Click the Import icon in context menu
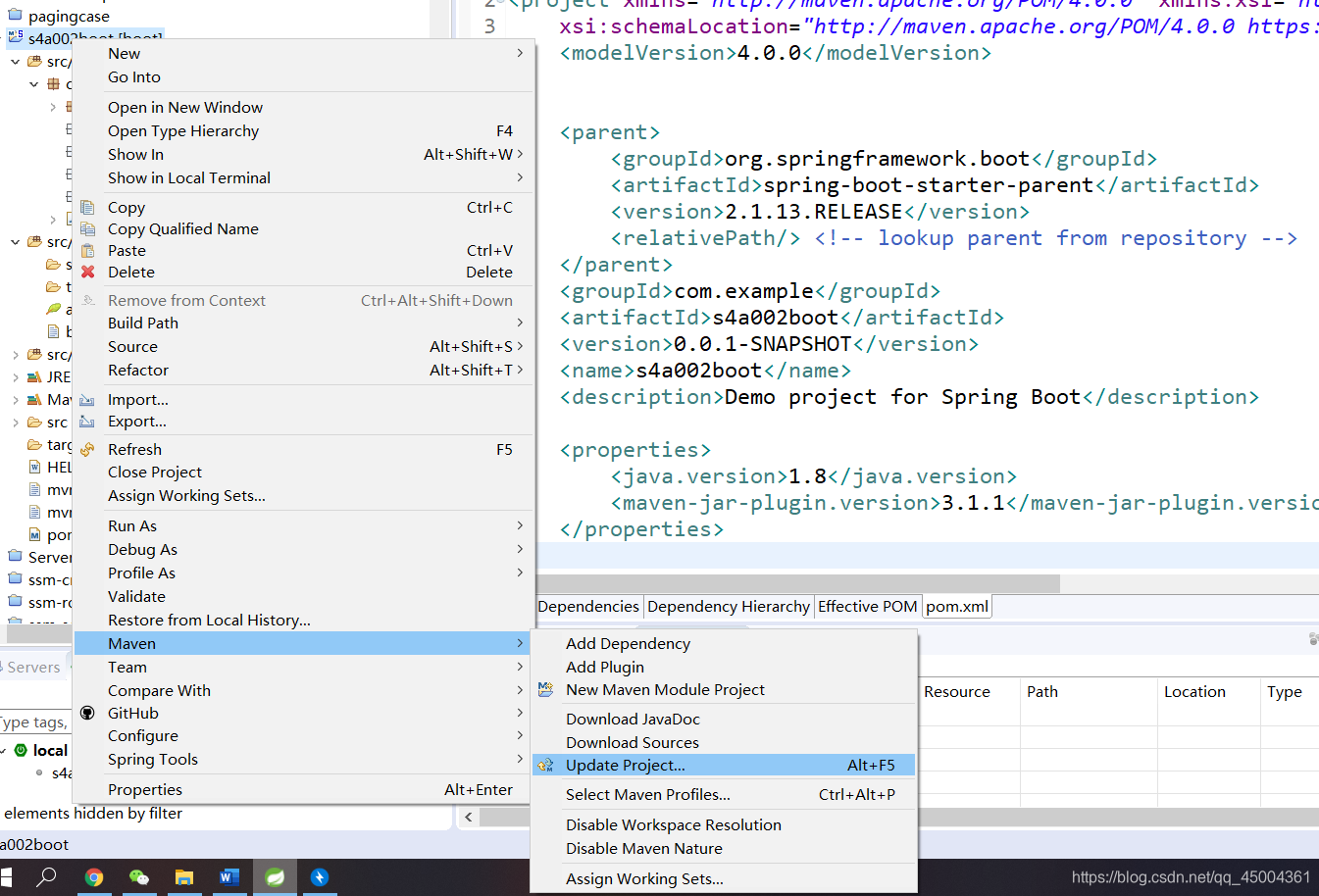This screenshot has width=1319, height=896. (88, 400)
